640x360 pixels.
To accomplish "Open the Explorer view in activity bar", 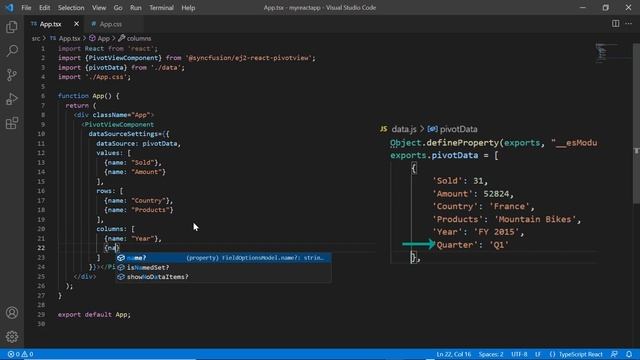I will pyautogui.click(x=12, y=27).
